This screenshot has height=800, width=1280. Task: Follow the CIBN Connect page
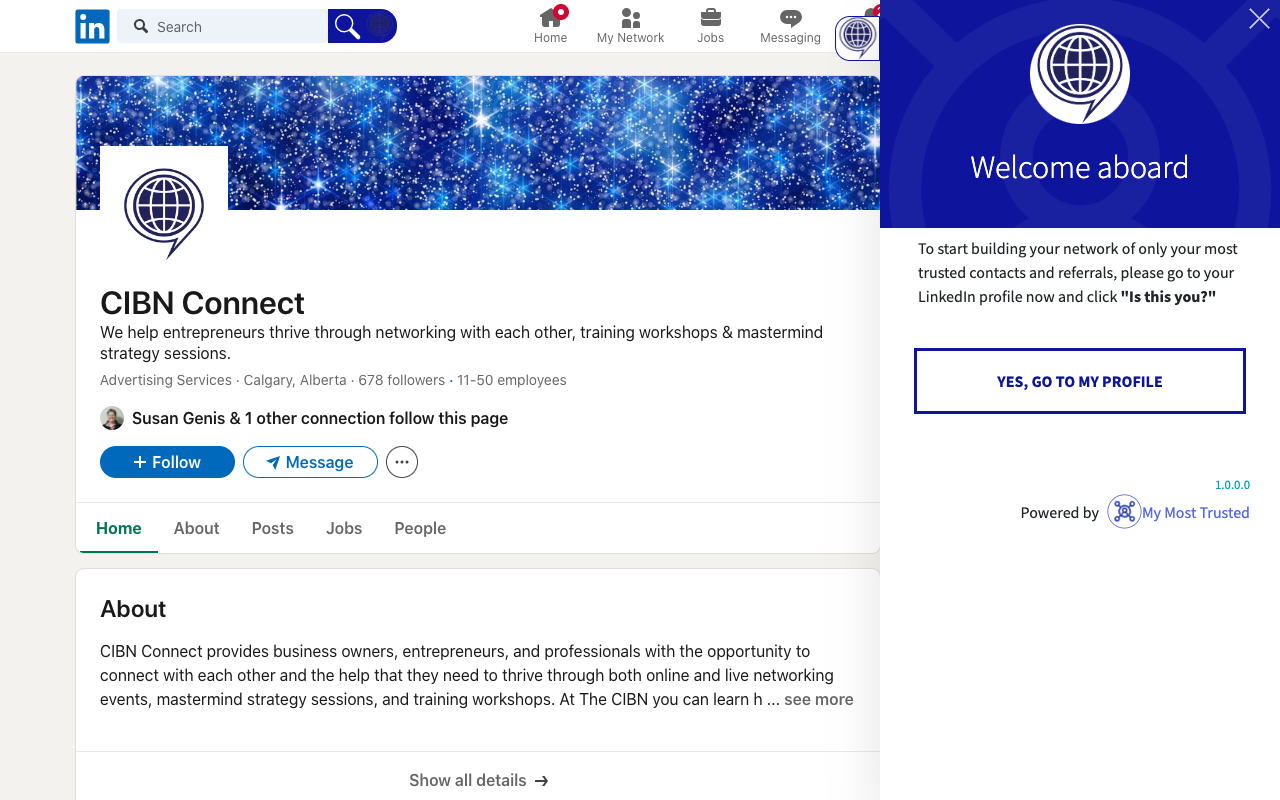(167, 462)
